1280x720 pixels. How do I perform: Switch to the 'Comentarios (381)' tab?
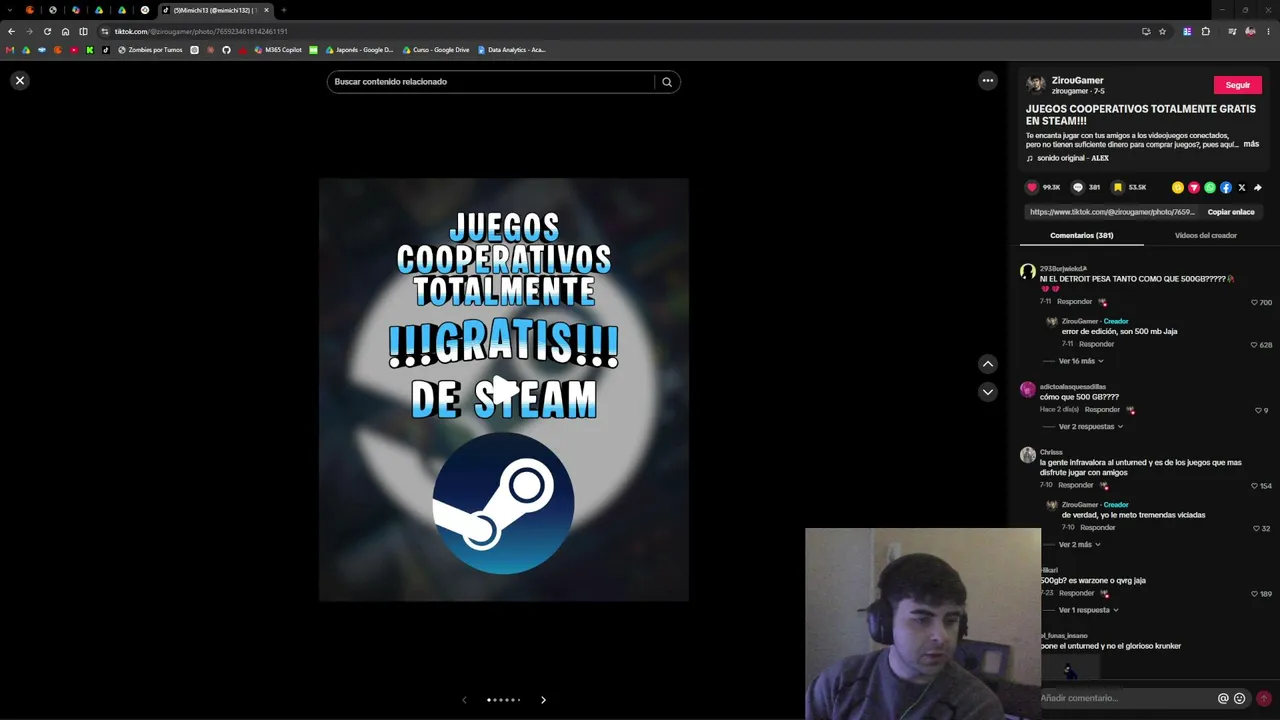click(x=1082, y=235)
